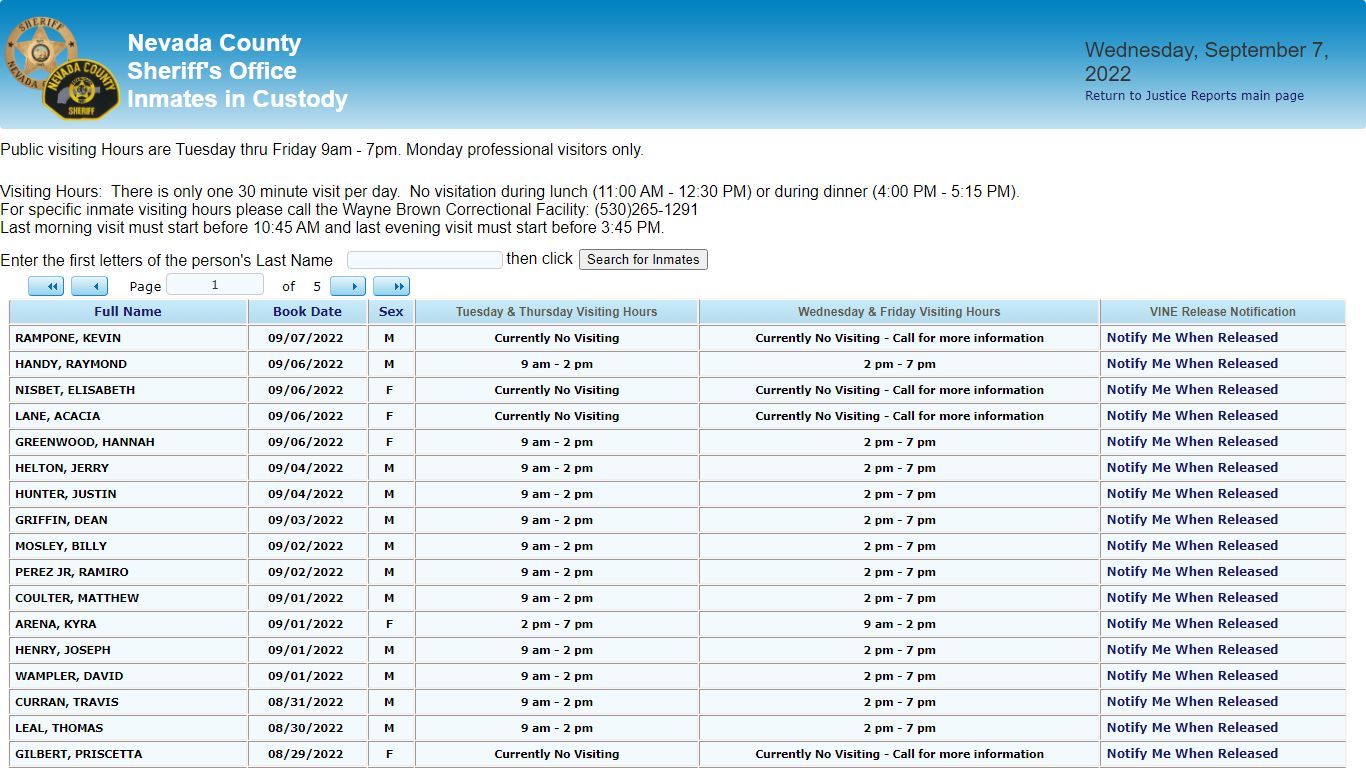Select the name MOSLEY, BILLY

[x=61, y=546]
